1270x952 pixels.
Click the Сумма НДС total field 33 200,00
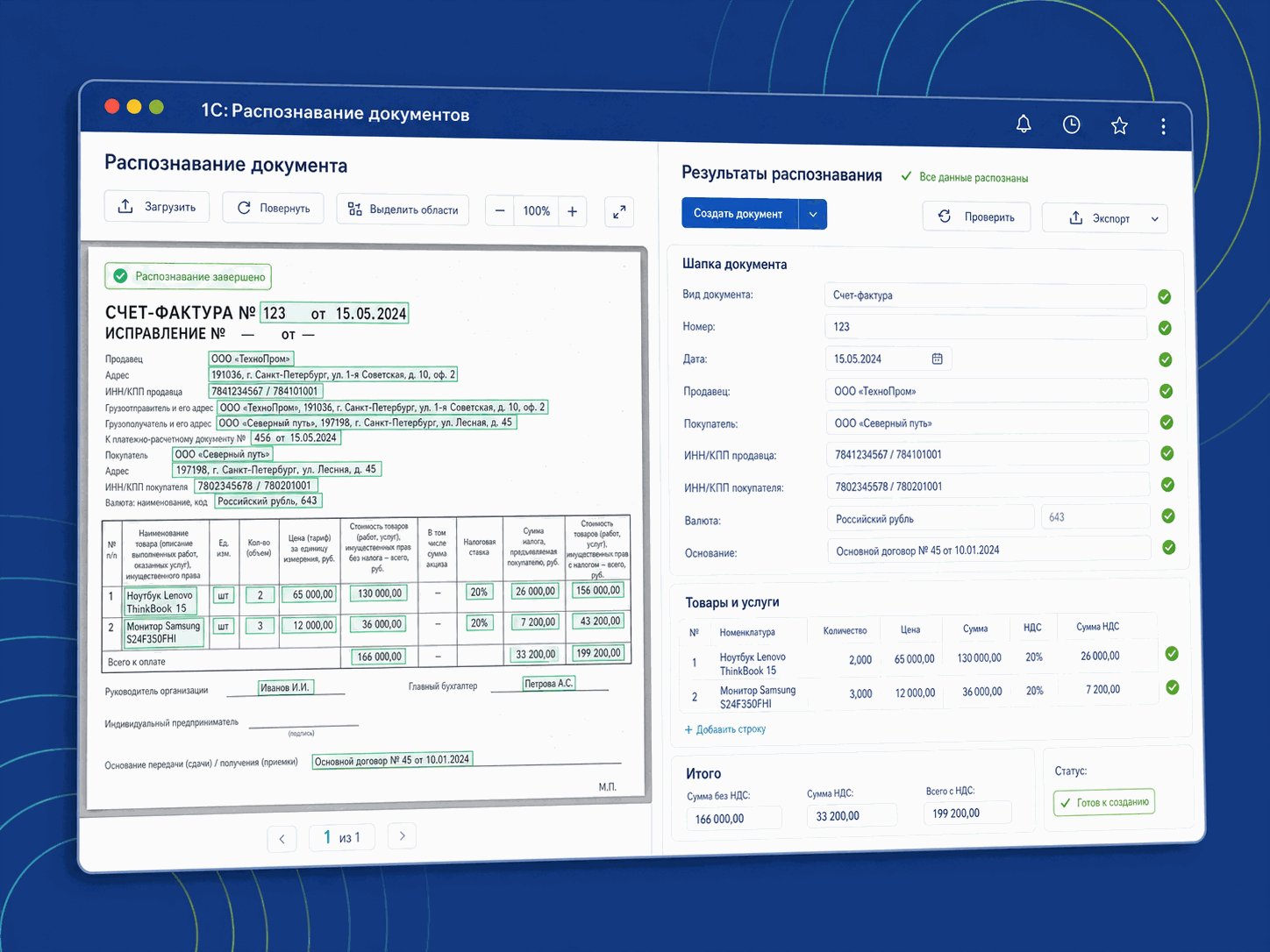point(852,815)
